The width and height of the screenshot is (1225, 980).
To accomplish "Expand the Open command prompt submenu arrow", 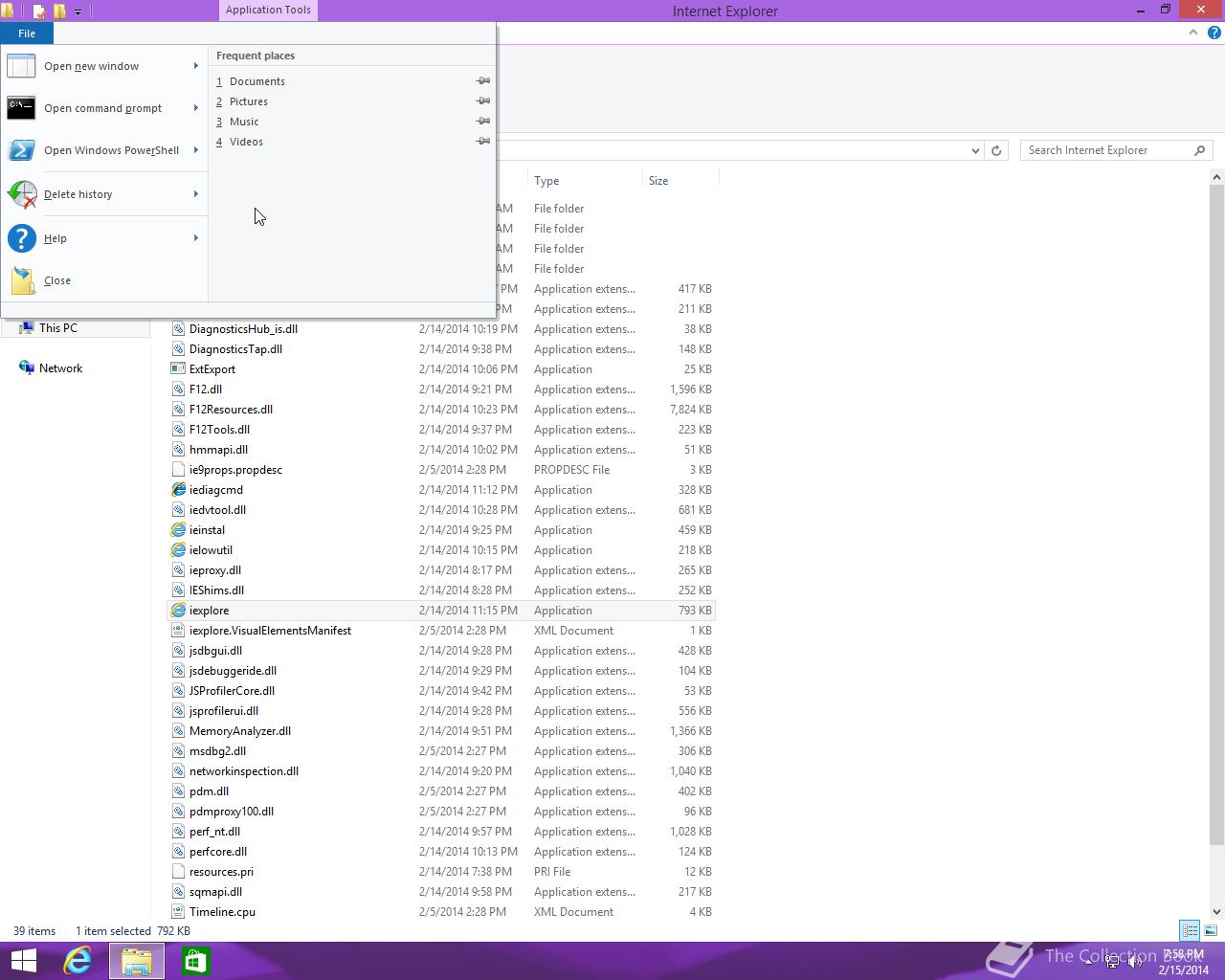I will (x=195, y=108).
